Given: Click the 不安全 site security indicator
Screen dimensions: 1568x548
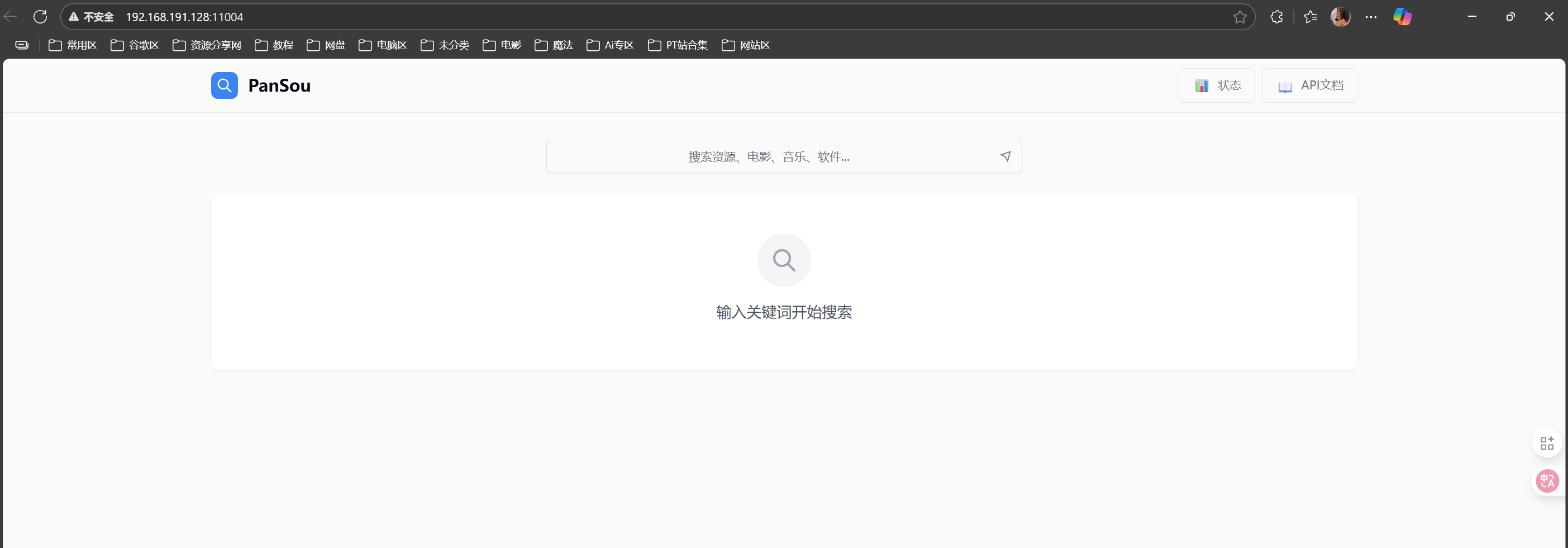Looking at the screenshot, I should [x=91, y=17].
